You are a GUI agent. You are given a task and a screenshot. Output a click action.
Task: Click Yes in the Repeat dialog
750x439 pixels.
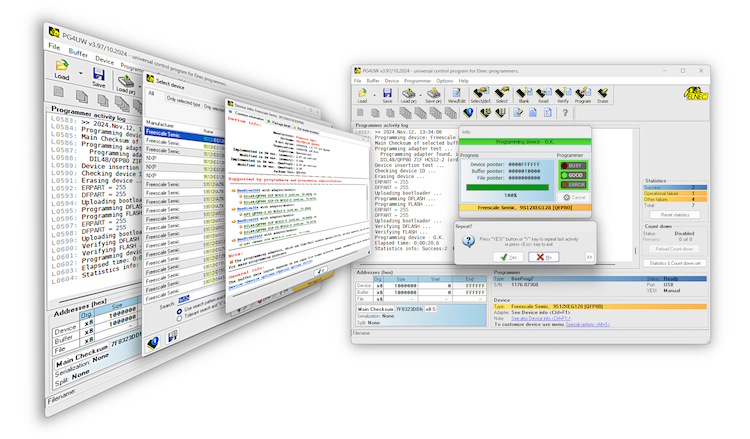pos(508,257)
